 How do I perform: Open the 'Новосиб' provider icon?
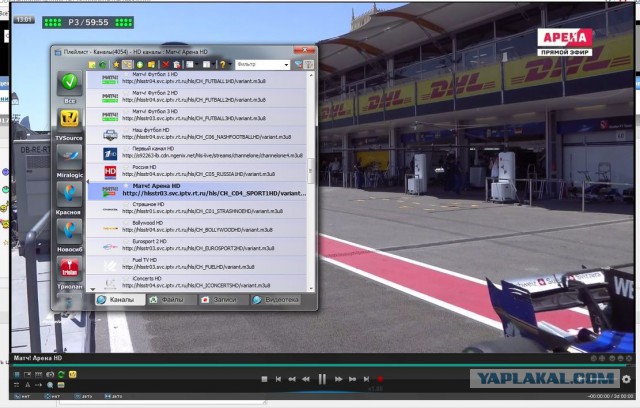[x=69, y=231]
